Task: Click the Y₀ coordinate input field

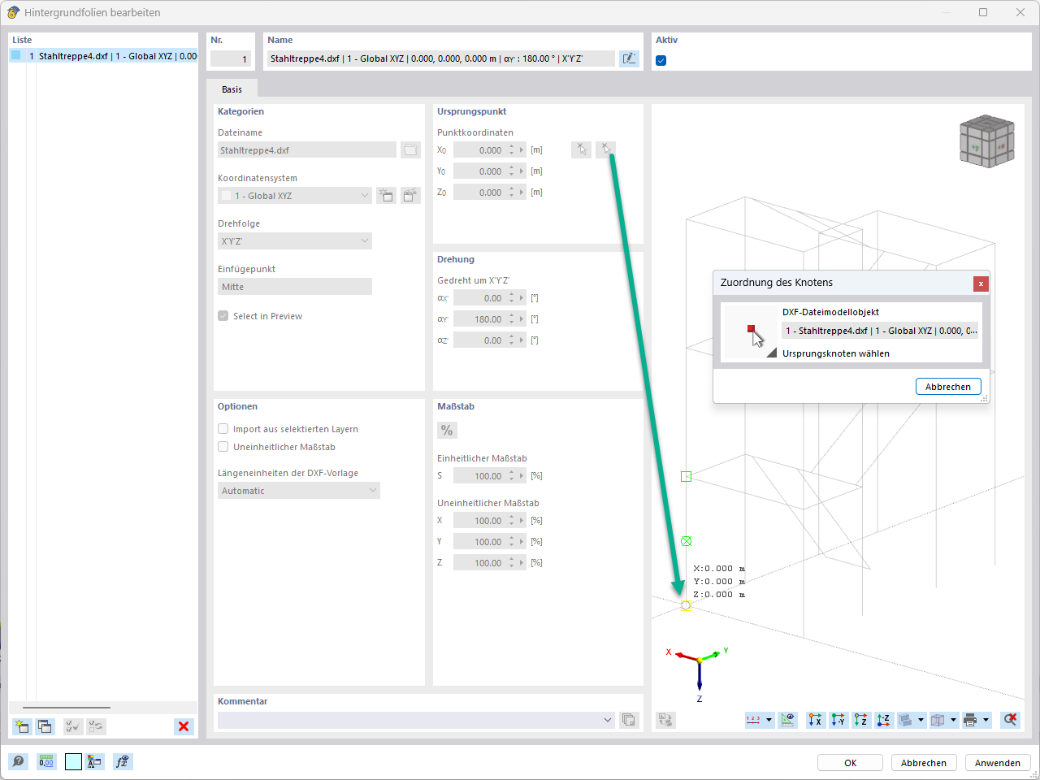Action: 479,171
